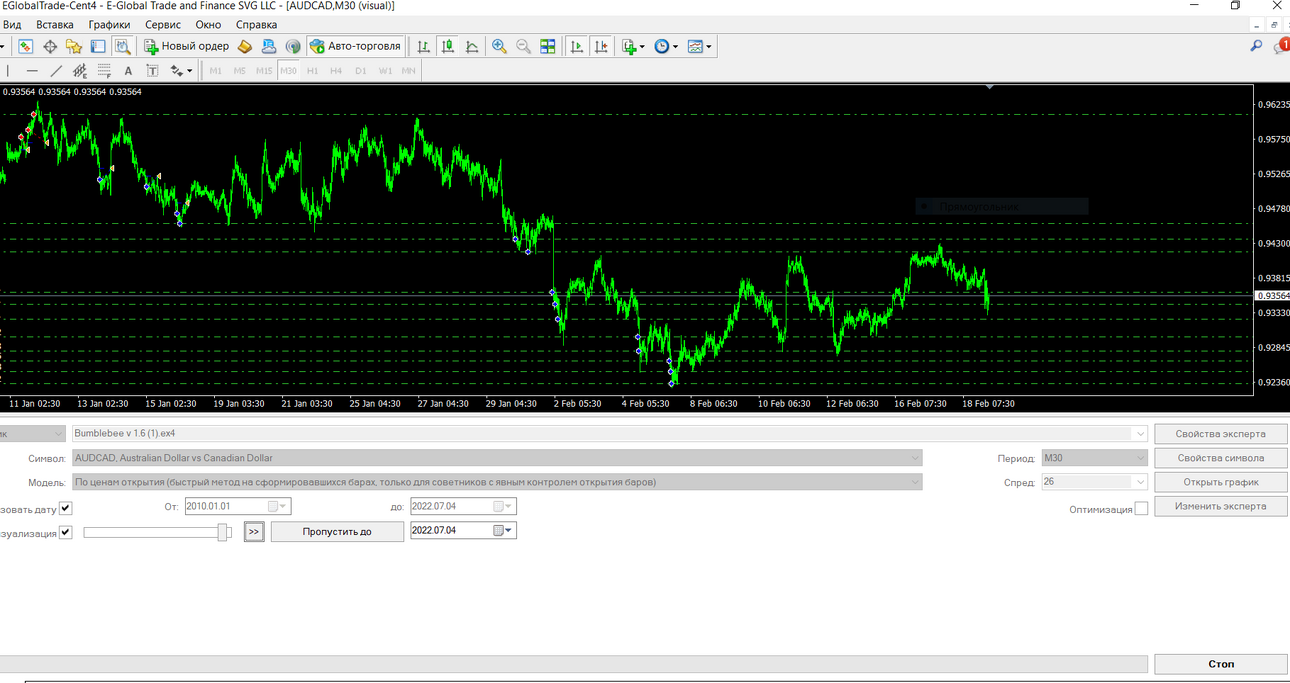Open the notifications chat bubble icon
Screen dimensions: 1290x683
1281,46
